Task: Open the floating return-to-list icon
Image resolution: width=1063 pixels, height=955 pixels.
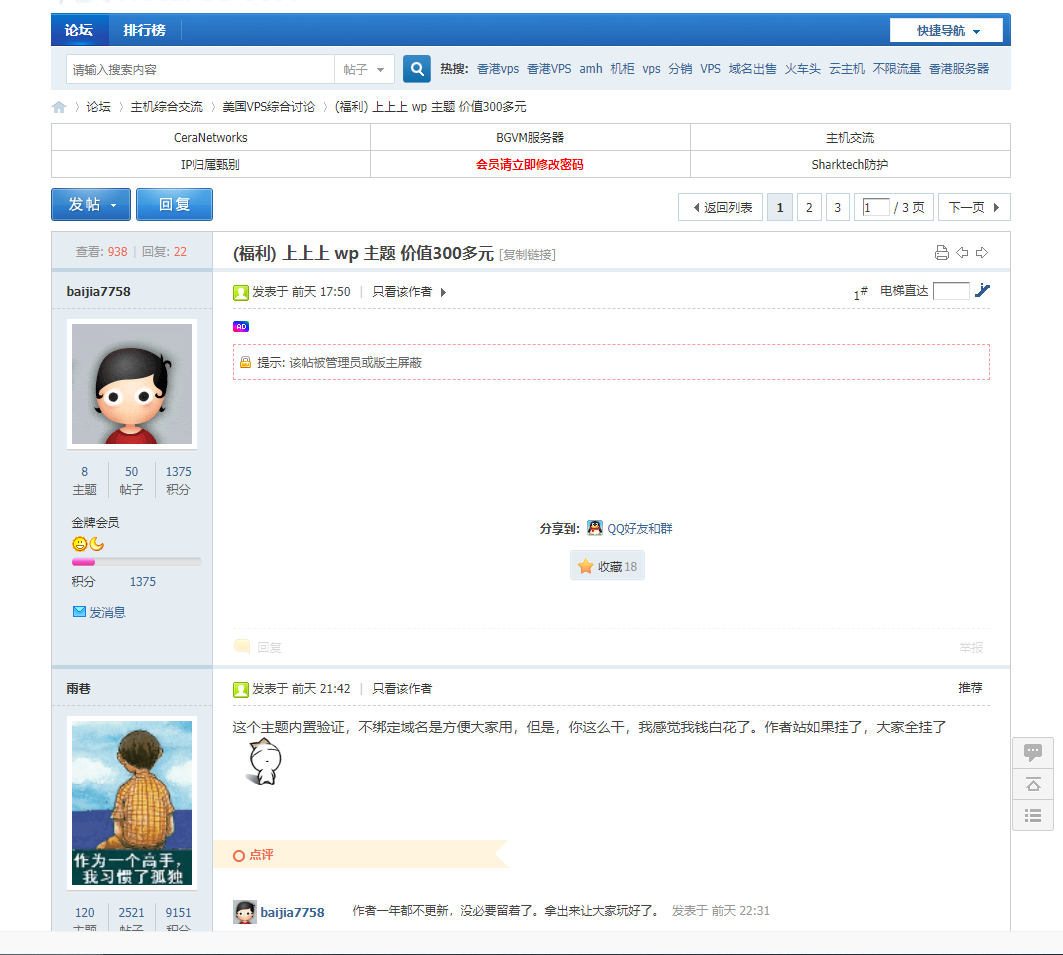Action: tap(1033, 815)
